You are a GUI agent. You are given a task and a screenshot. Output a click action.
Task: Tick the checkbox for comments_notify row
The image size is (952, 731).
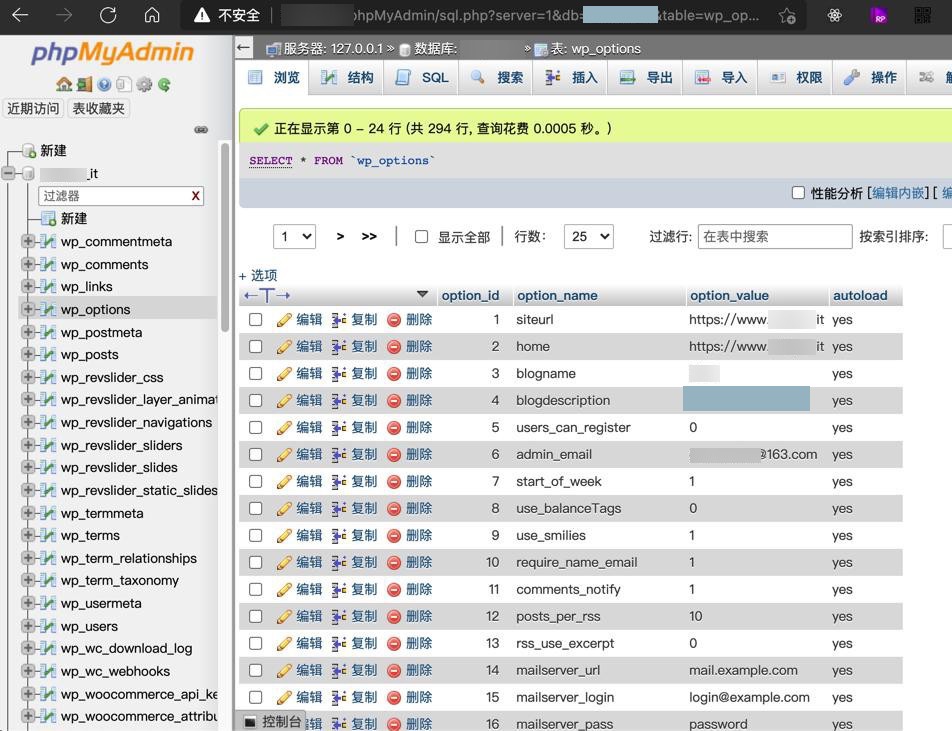(x=256, y=590)
